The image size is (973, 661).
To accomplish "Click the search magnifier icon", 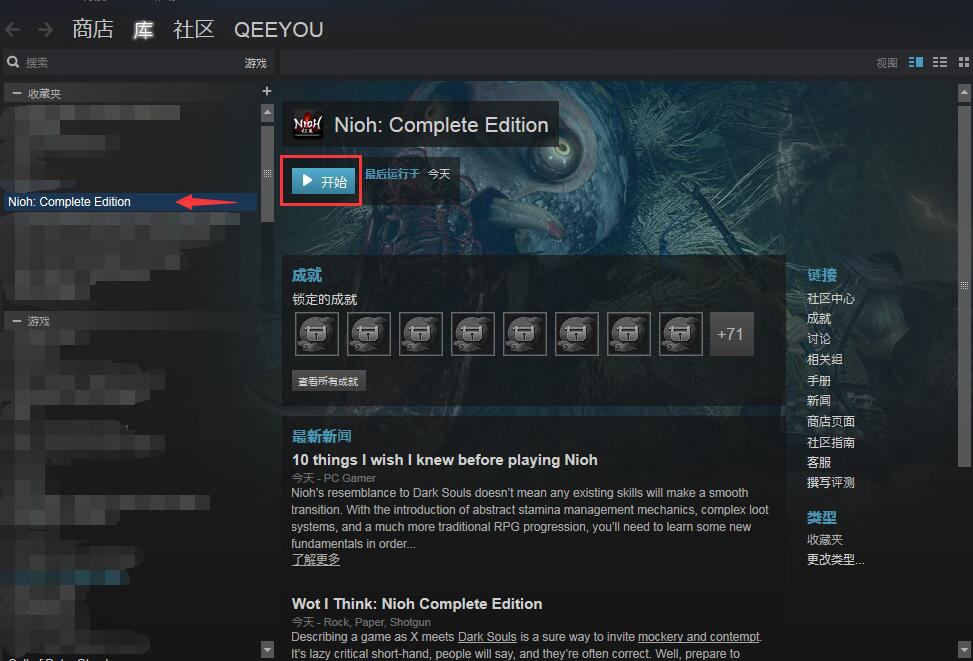I will pos(13,62).
